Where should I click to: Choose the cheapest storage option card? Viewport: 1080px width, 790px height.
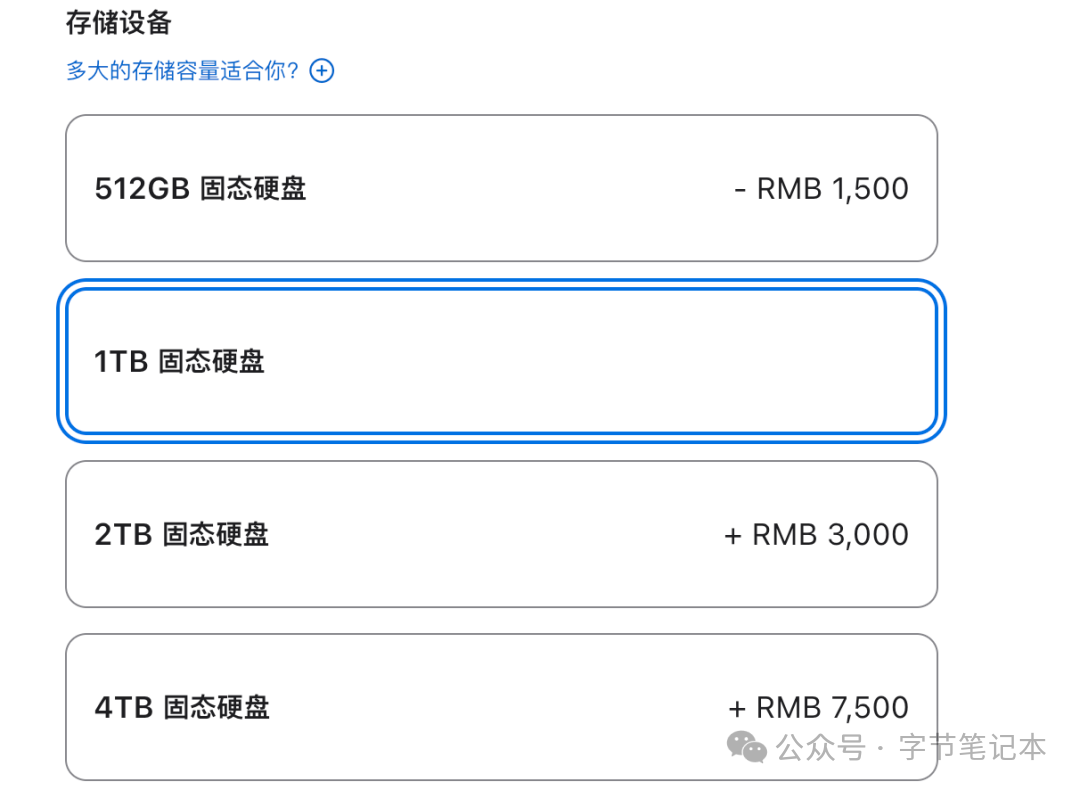point(501,188)
